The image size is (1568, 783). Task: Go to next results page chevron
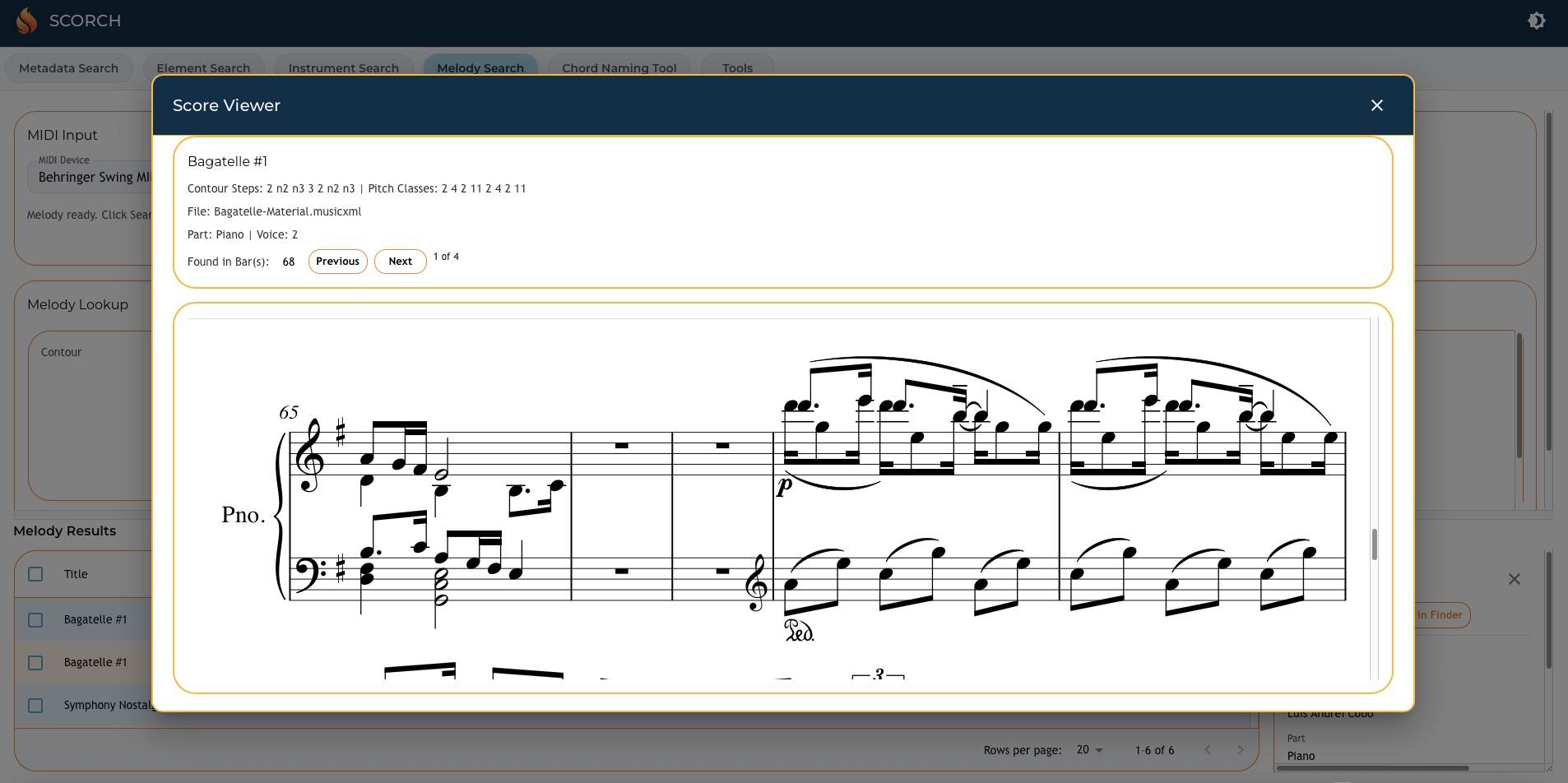pos(1239,749)
